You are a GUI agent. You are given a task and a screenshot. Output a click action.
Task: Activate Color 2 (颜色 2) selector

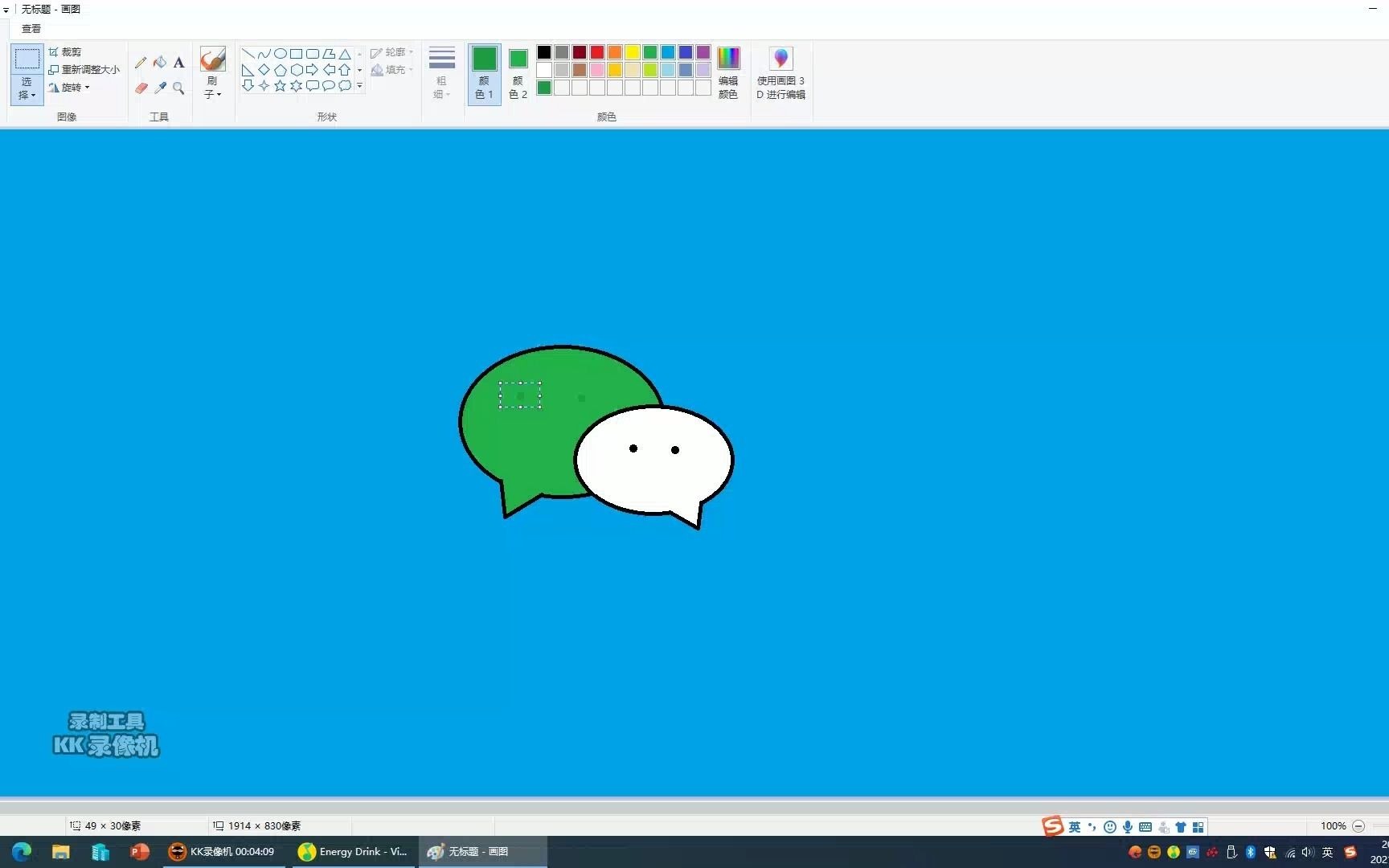pos(518,73)
